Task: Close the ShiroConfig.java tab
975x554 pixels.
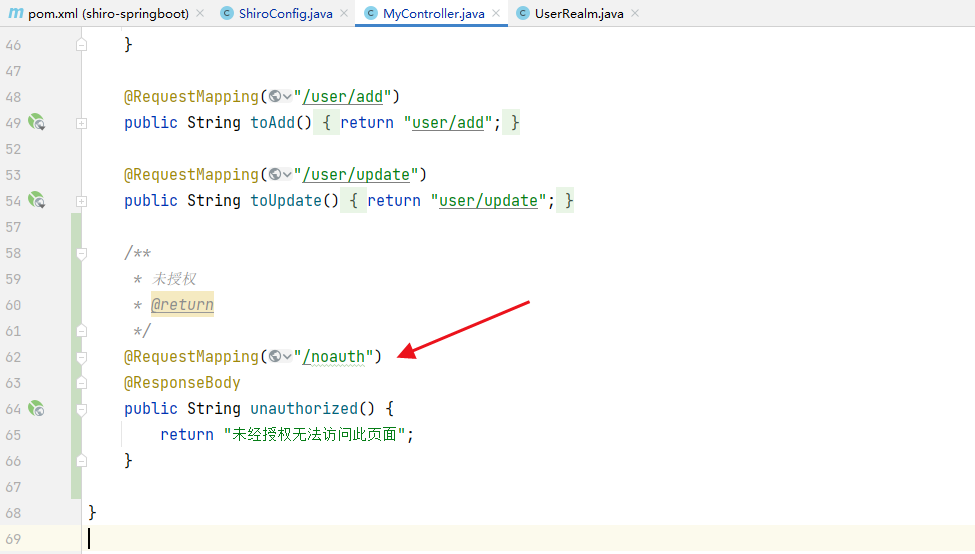Action: (344, 13)
